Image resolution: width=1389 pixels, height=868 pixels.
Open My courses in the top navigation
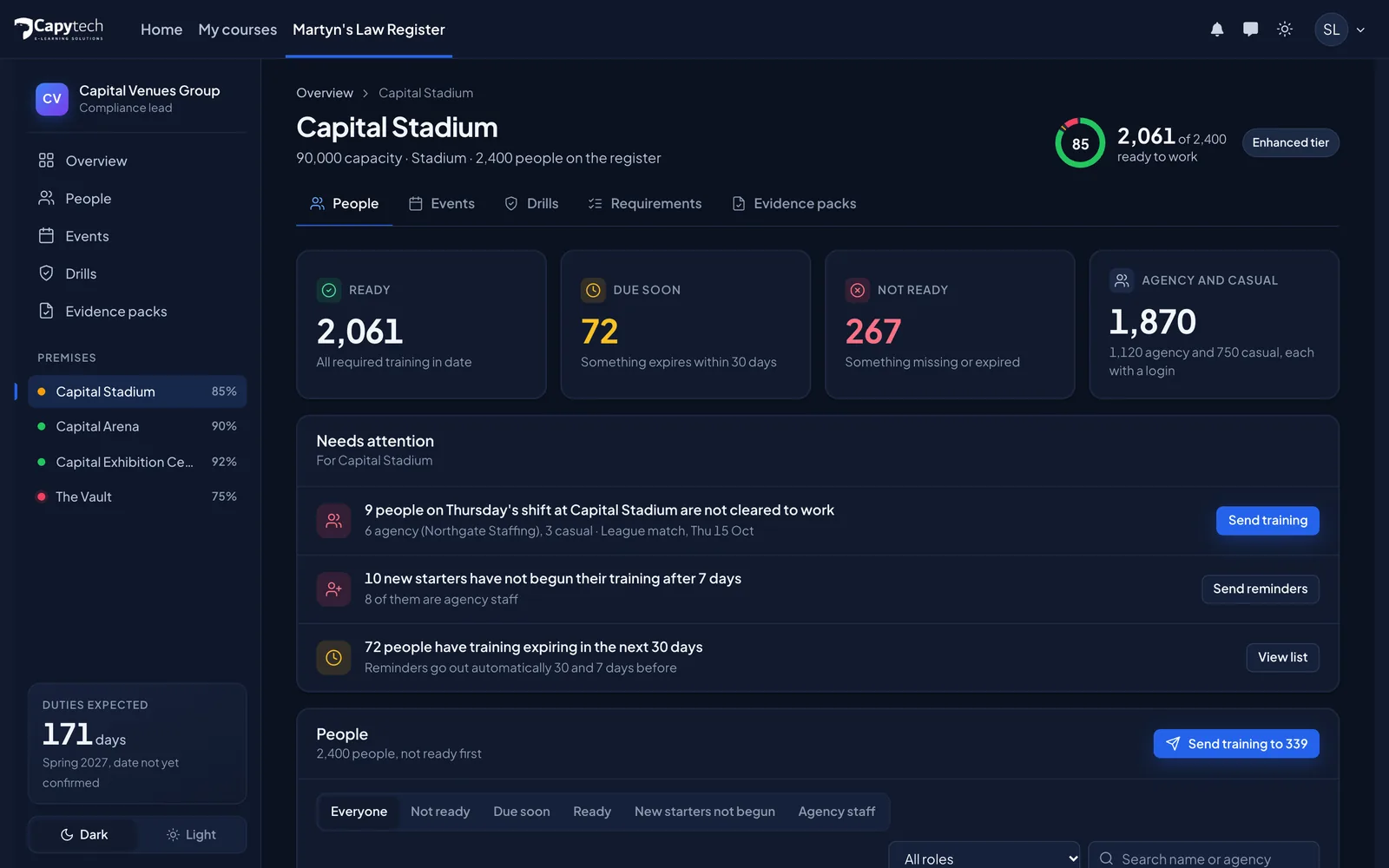[238, 30]
